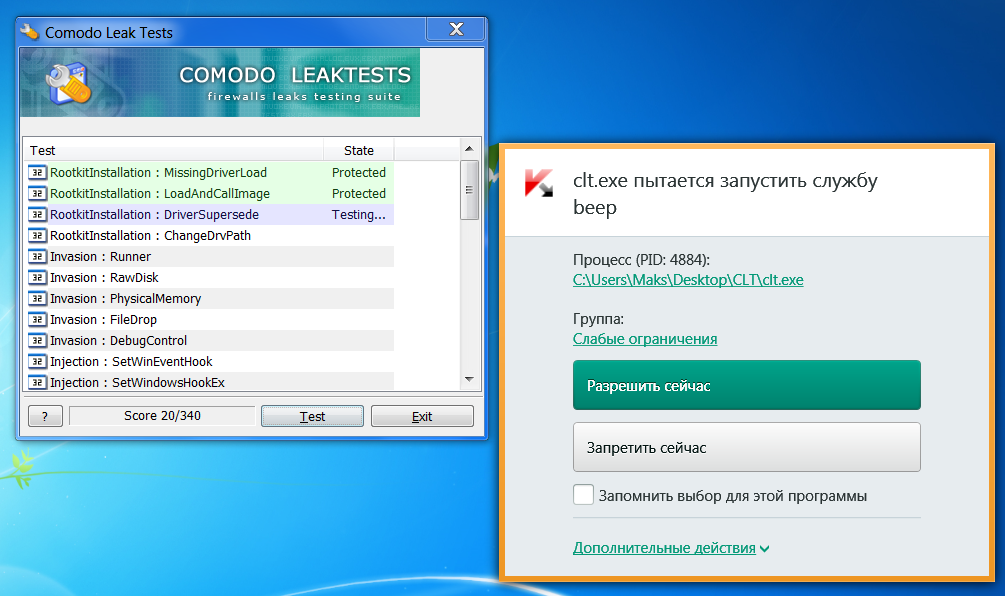The image size is (1005, 596).
Task: Click the Comodo Leak Tests title bar icon
Action: pos(29,31)
